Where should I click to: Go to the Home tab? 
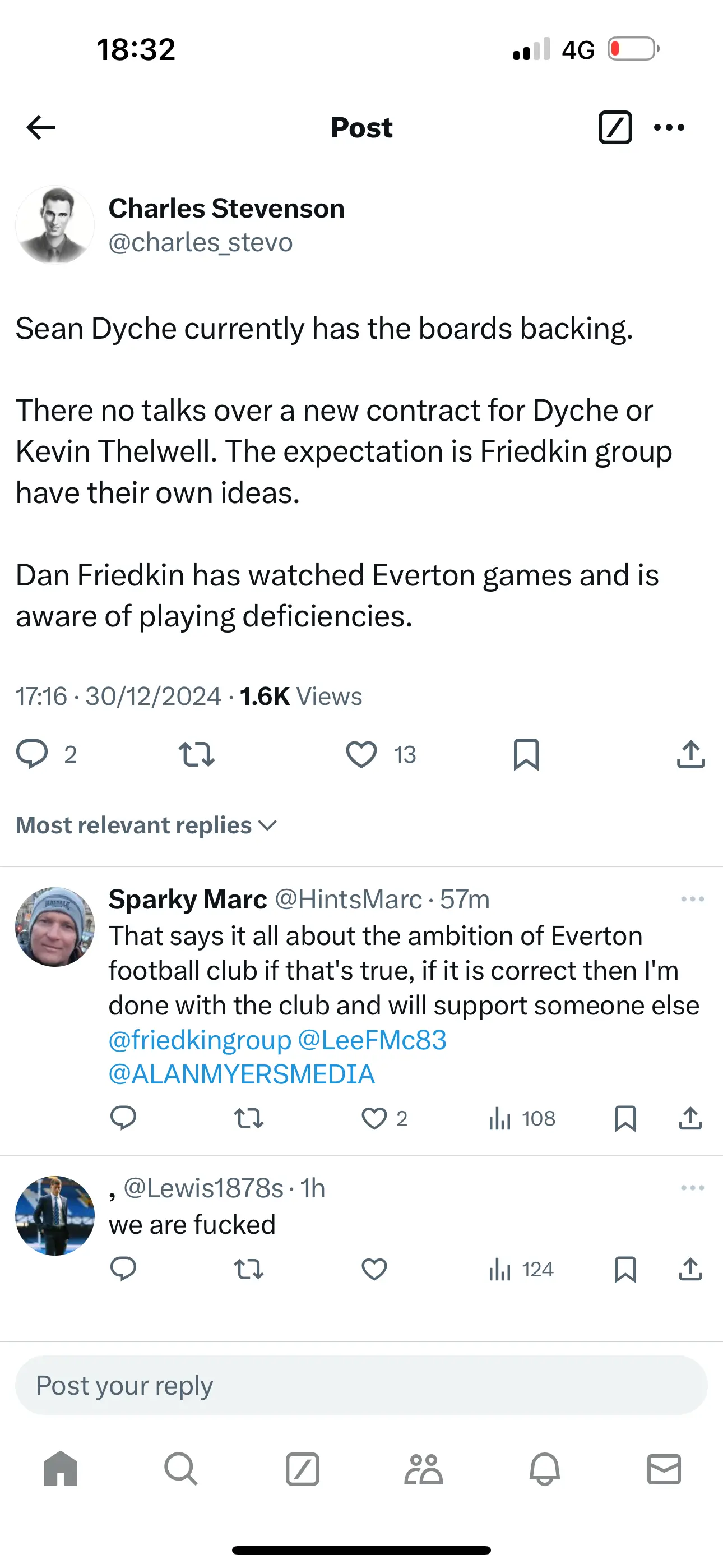(x=61, y=1469)
